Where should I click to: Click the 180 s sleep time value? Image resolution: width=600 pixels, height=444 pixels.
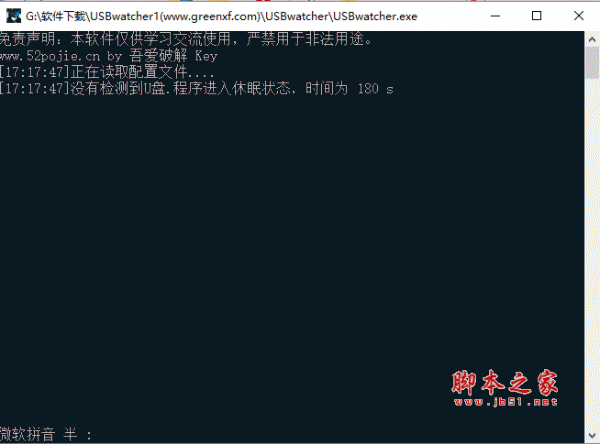[375, 89]
